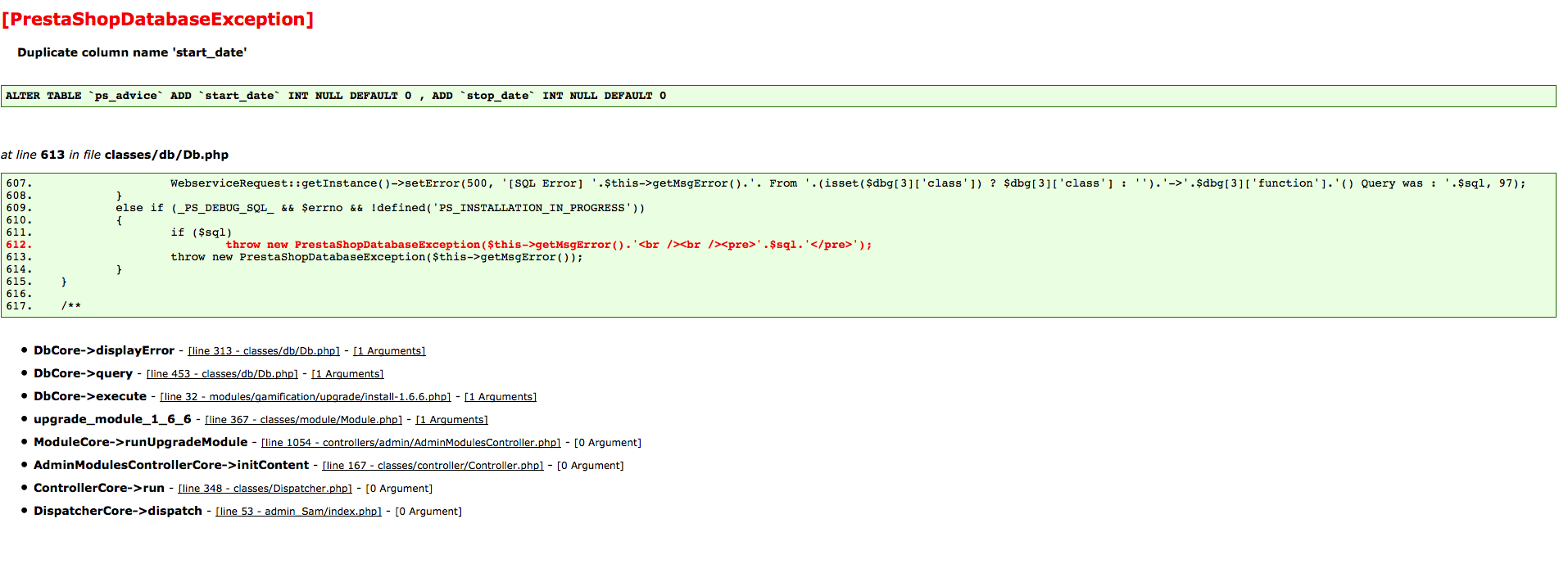Click the ALTER TABLE ps_advice SQL query
This screenshot has width=1568, height=573.
coord(336,96)
